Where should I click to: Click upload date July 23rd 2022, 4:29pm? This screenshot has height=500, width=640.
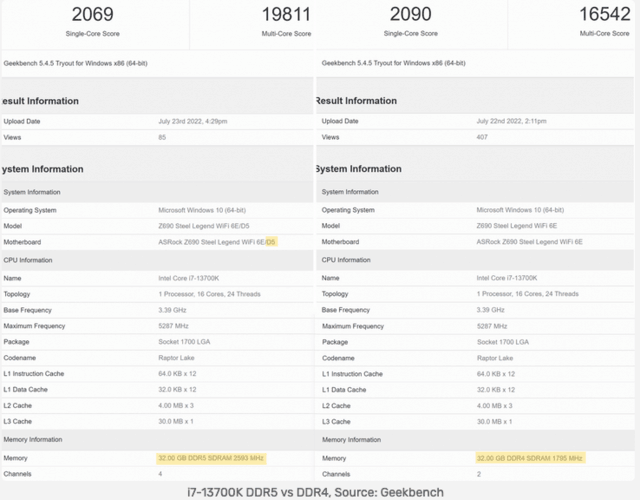193,121
